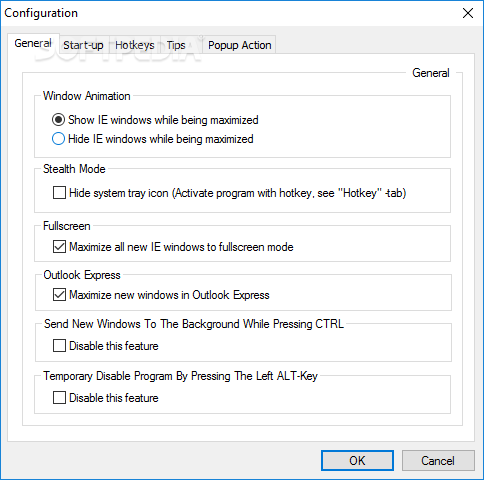This screenshot has height=480, width=484.
Task: Confirm settings with the OK button
Action: pos(357,461)
